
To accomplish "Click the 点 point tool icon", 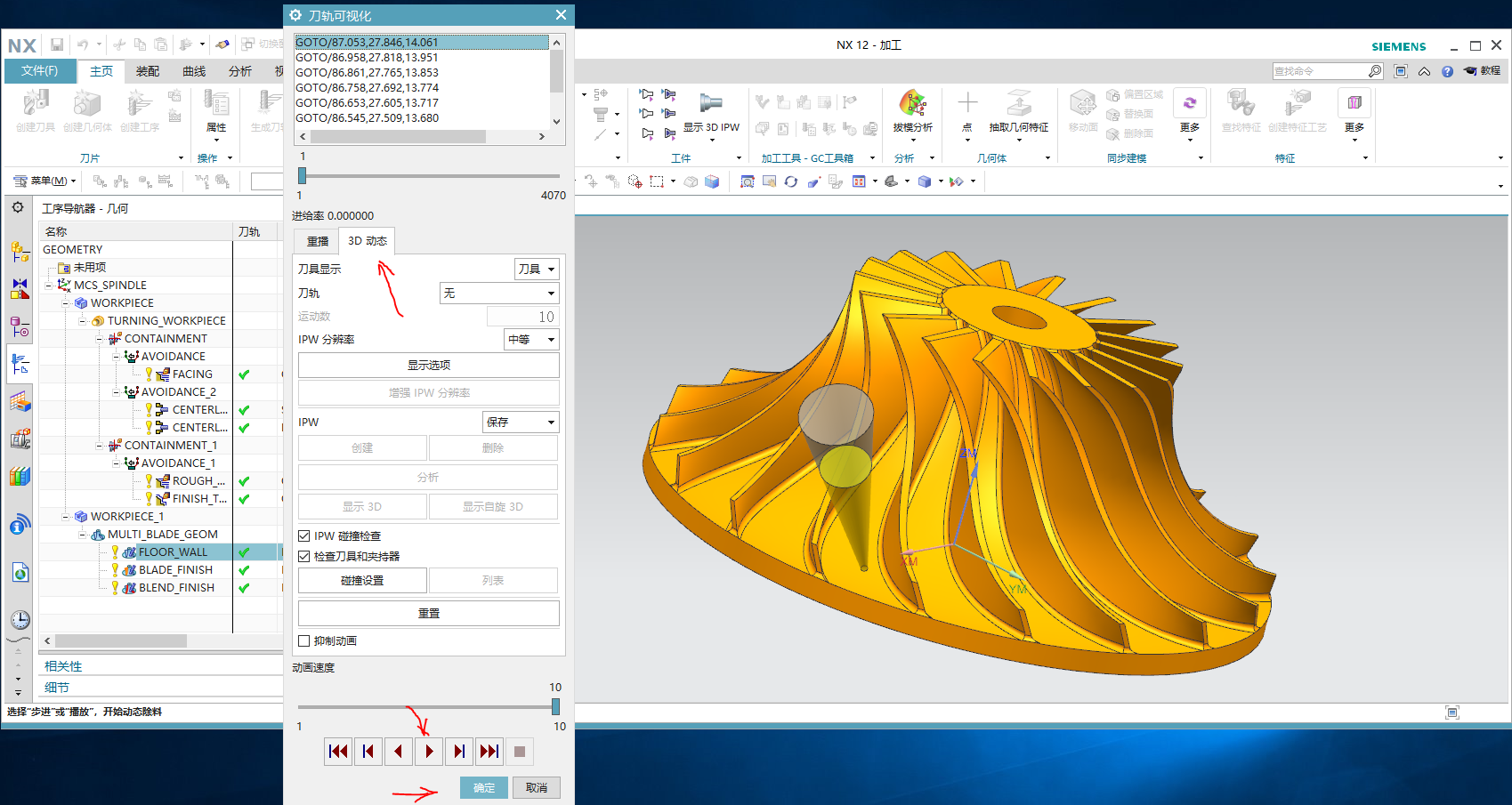I will 967,103.
